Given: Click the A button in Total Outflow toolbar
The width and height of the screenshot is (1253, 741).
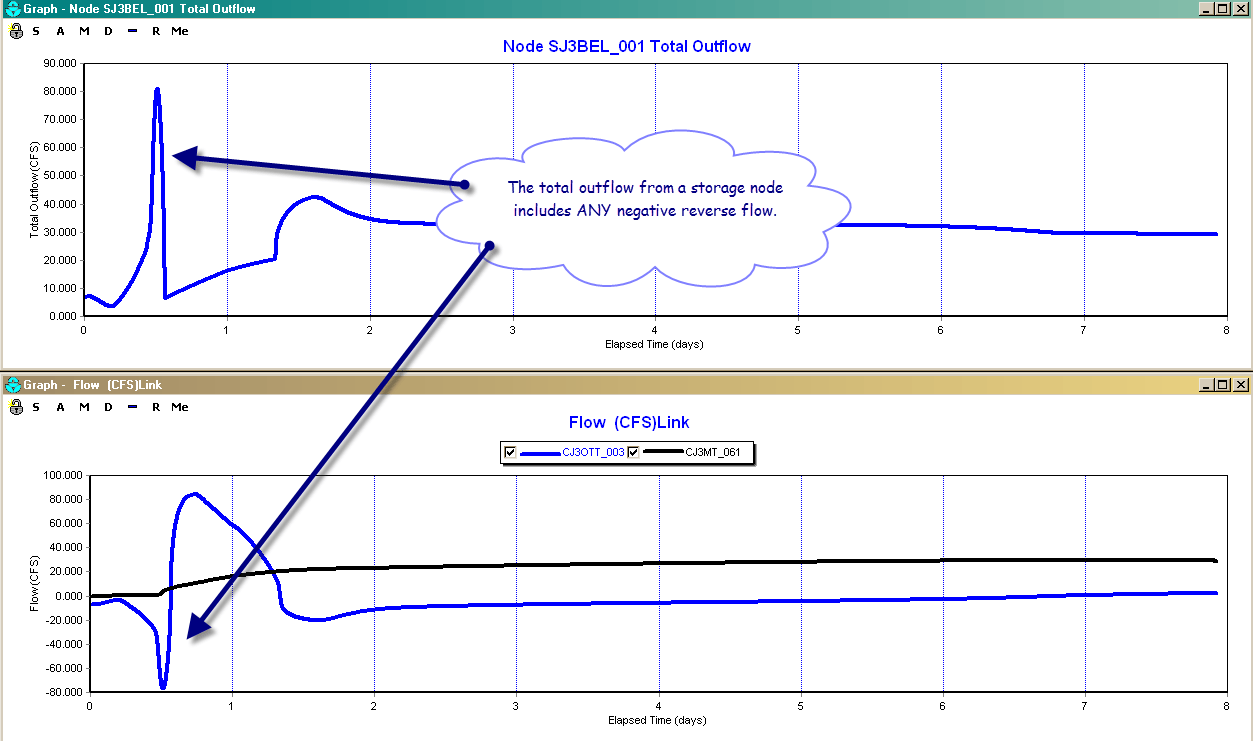Looking at the screenshot, I should (x=61, y=31).
